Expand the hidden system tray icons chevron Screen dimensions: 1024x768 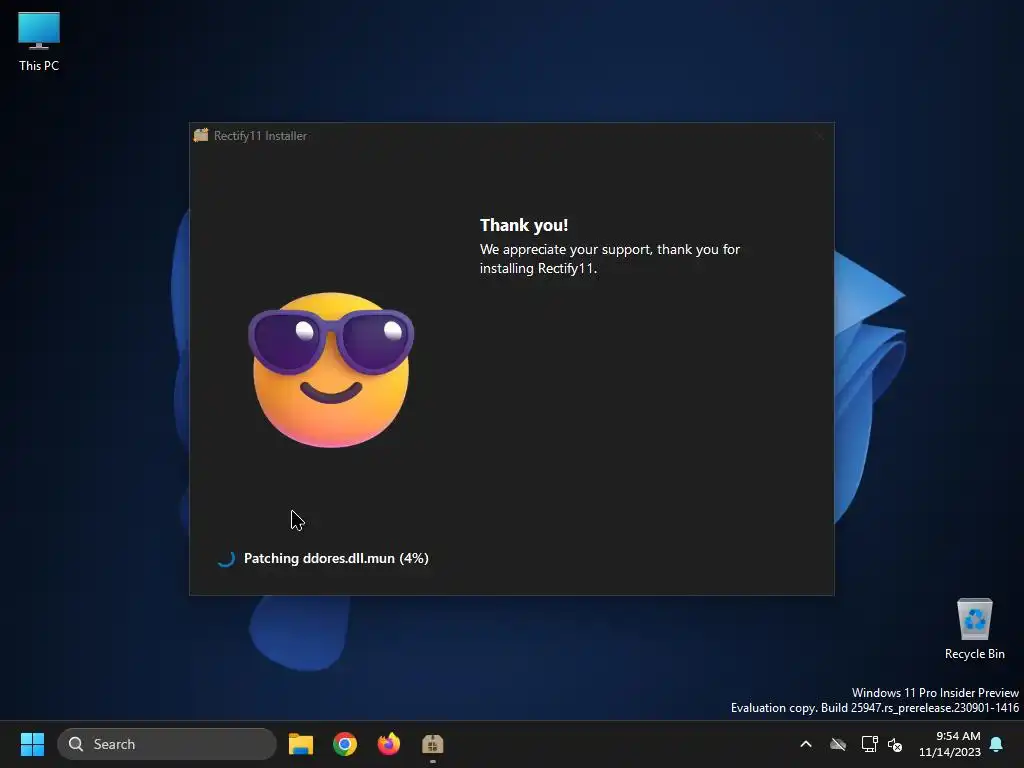point(806,744)
